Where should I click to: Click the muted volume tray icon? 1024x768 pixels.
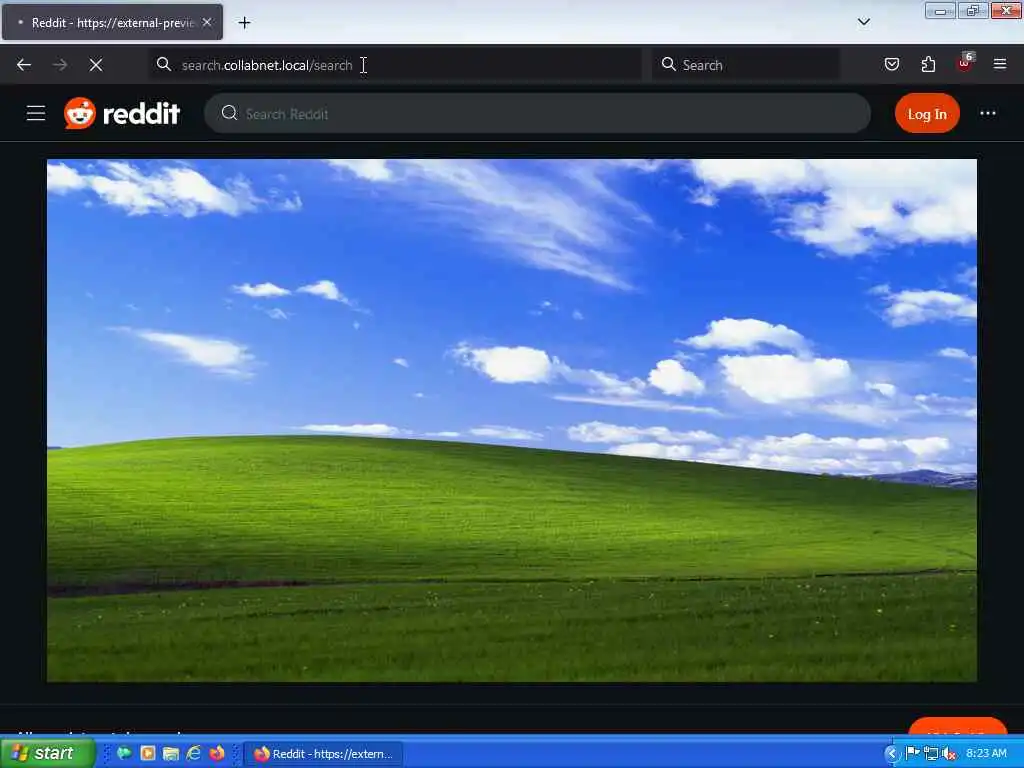coord(949,754)
